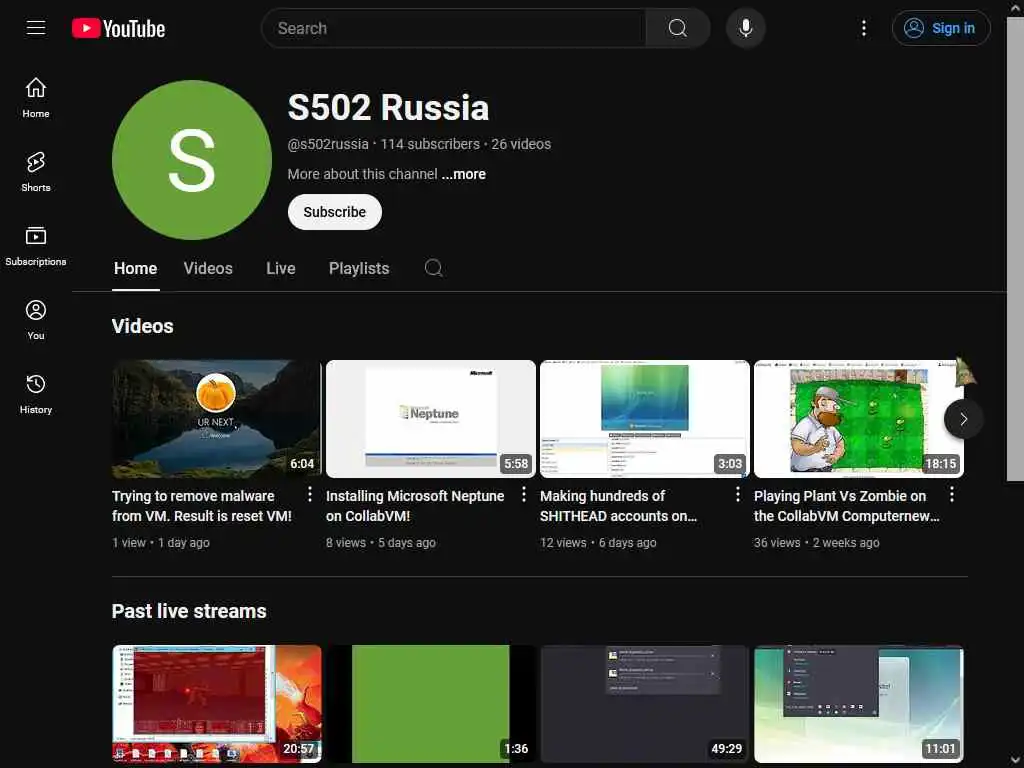Show next videos with the right arrow
Image resolution: width=1024 pixels, height=768 pixels.
[x=963, y=419]
